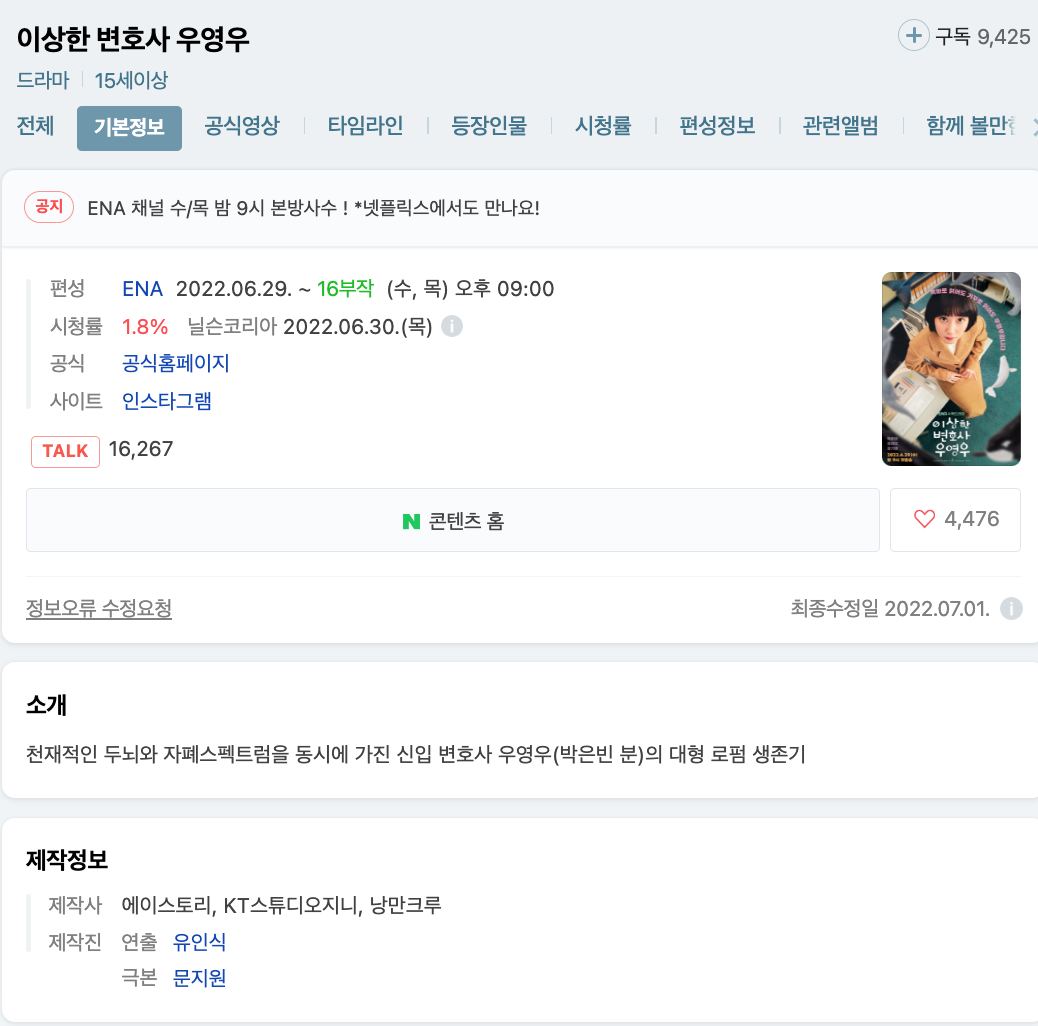
Task: Click 정보오류 수정요청 link
Action: point(99,608)
